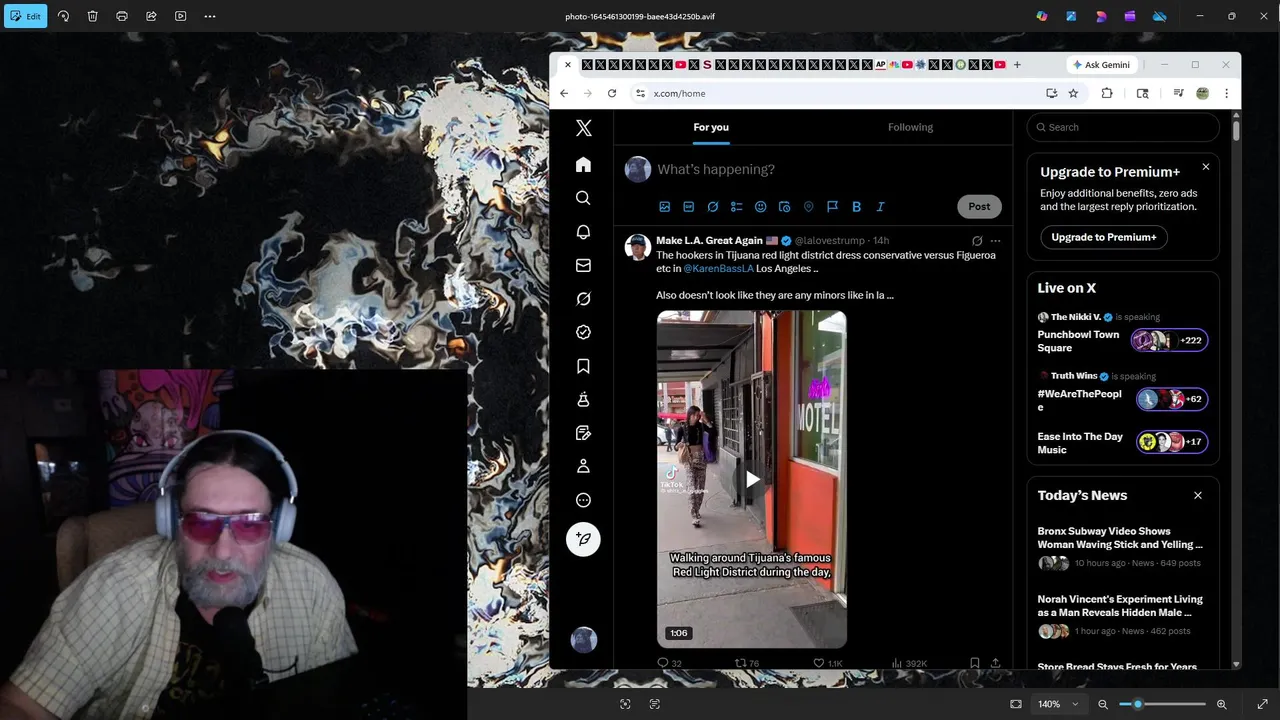1280x720 pixels.
Task: Rotate the photo using the rotate icon
Action: tap(63, 16)
